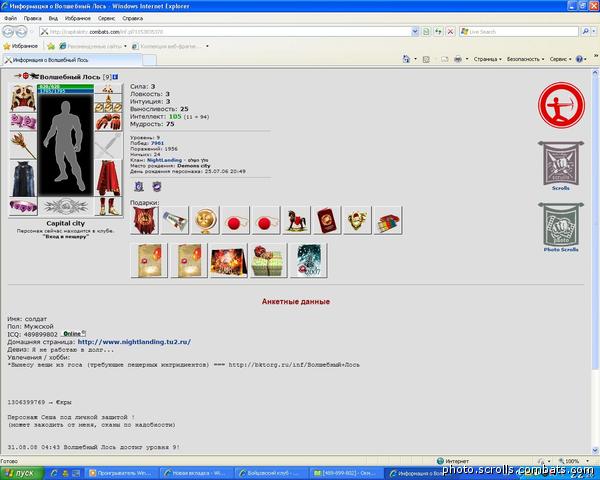Click the red gloves item
The image size is (600, 480).
108,122
